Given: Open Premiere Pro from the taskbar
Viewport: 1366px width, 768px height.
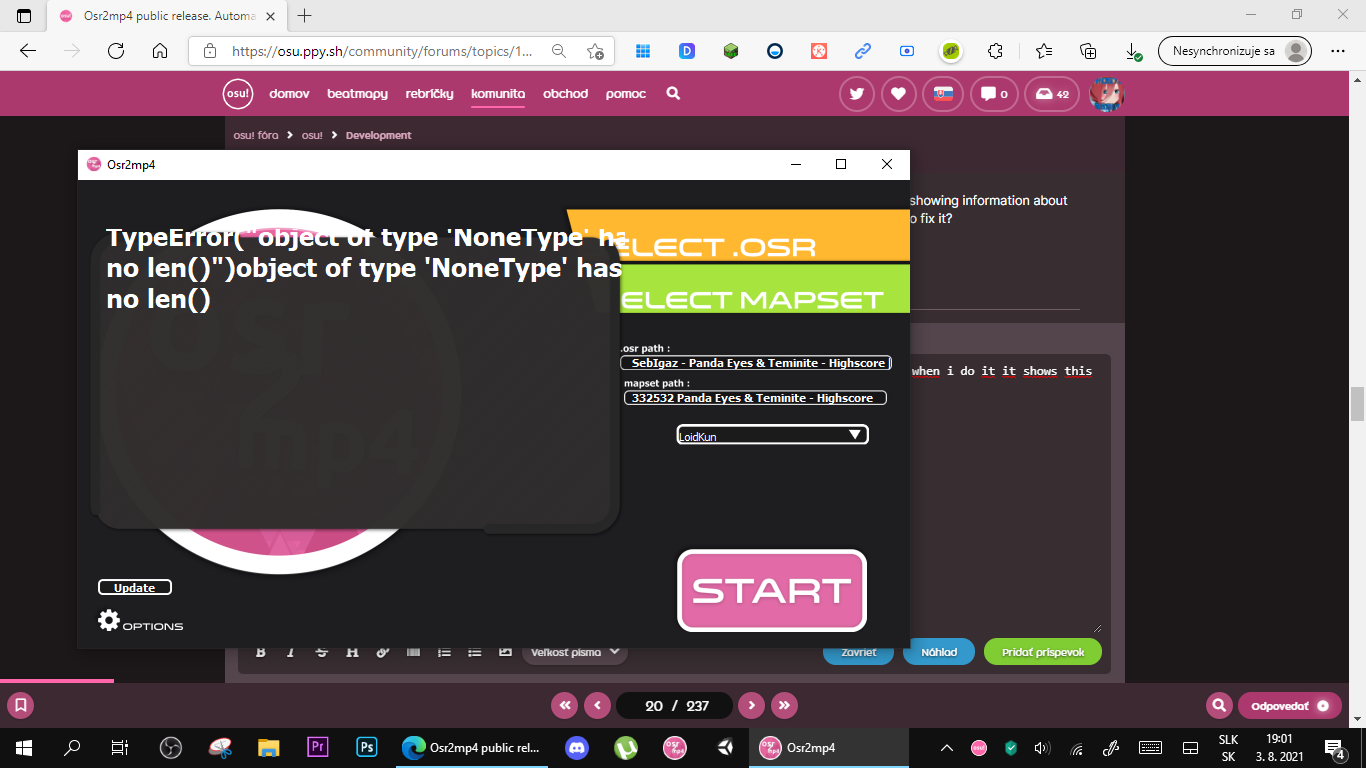Looking at the screenshot, I should [318, 747].
